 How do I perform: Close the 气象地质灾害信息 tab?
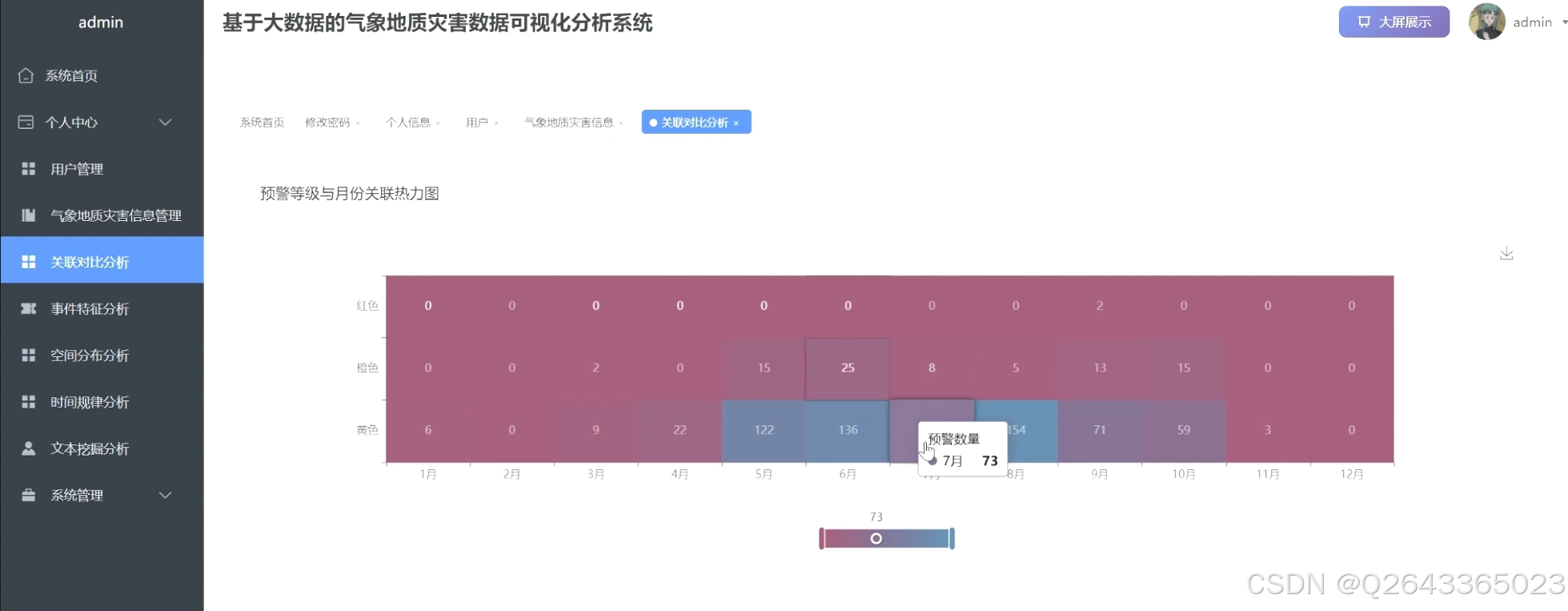(621, 123)
